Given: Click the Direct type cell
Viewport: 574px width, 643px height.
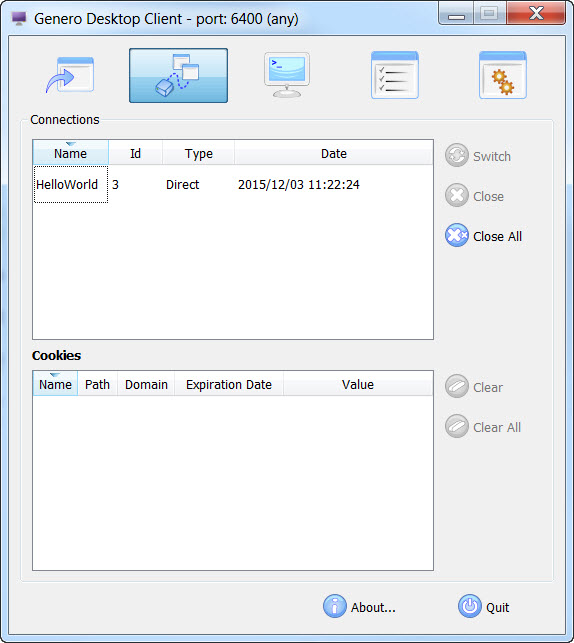Looking at the screenshot, I should coord(198,185).
